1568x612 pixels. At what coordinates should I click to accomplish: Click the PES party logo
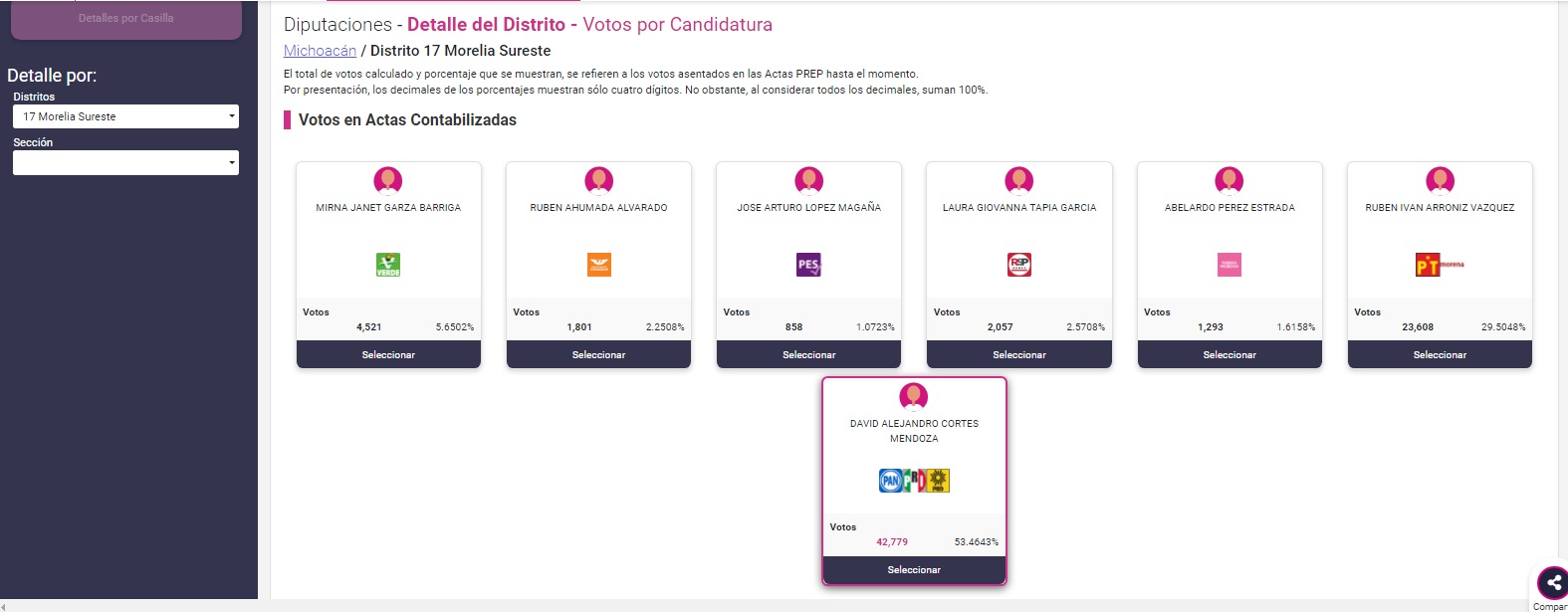808,265
